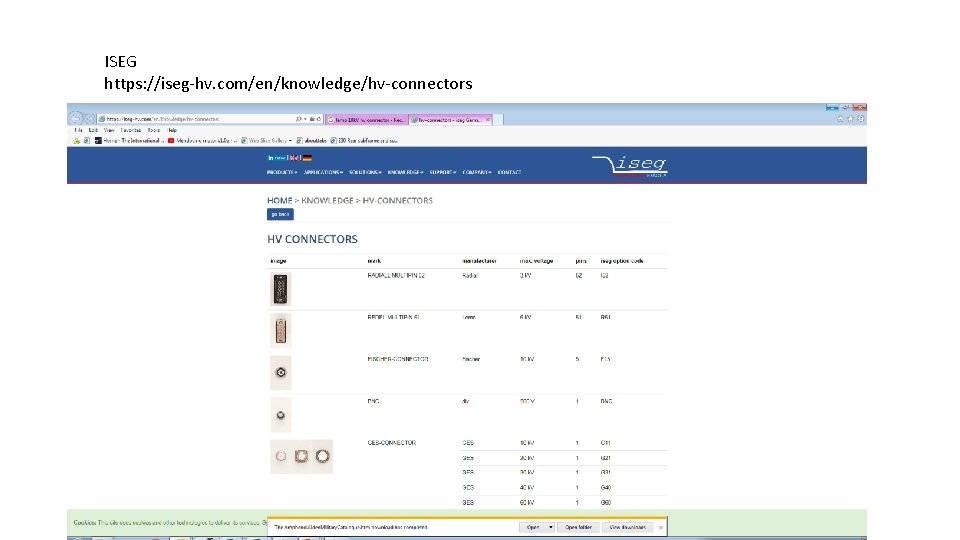
Task: Switch site language with the German flag
Action: pyautogui.click(x=307, y=158)
